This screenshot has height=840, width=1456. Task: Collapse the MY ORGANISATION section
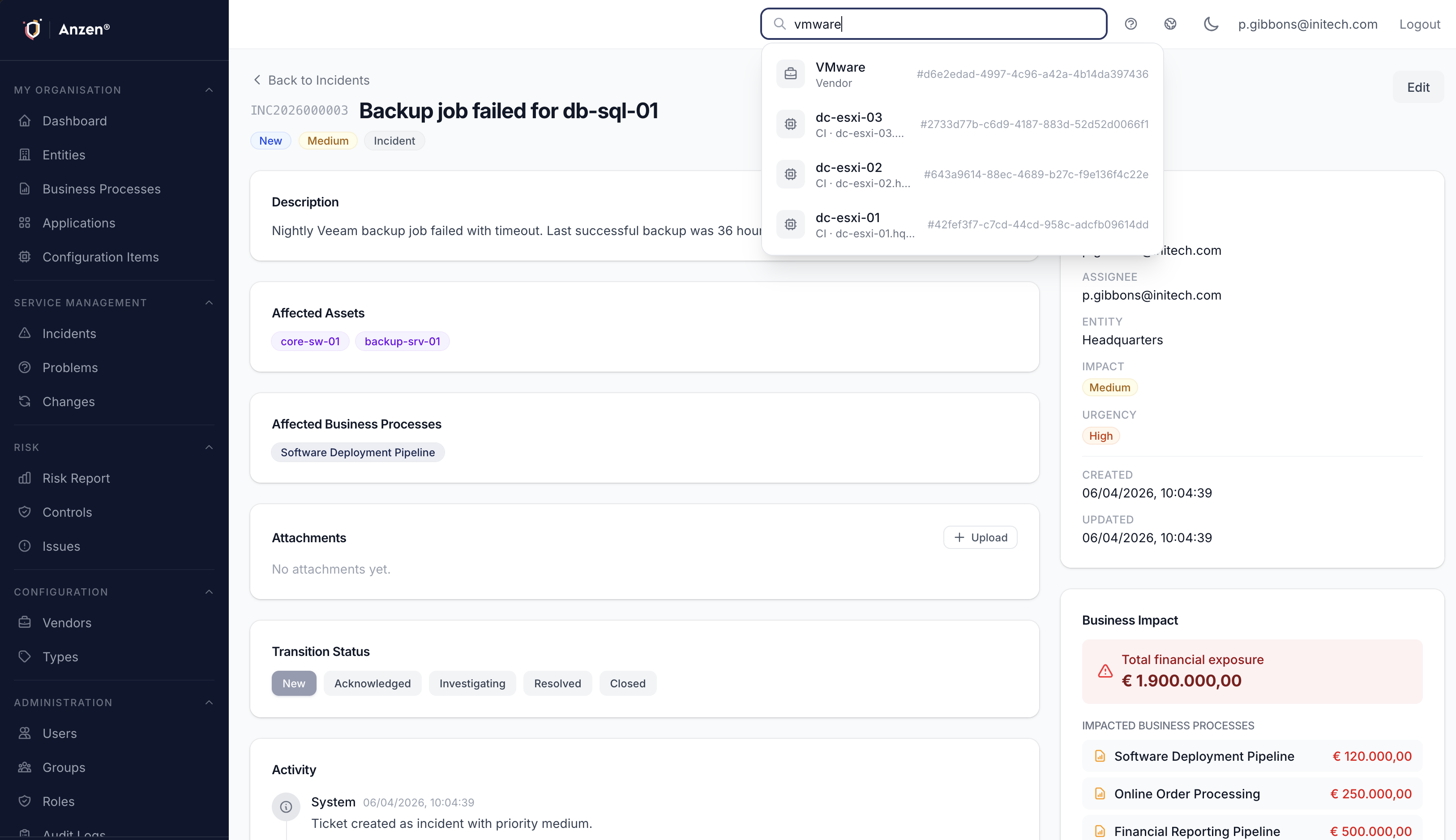209,90
